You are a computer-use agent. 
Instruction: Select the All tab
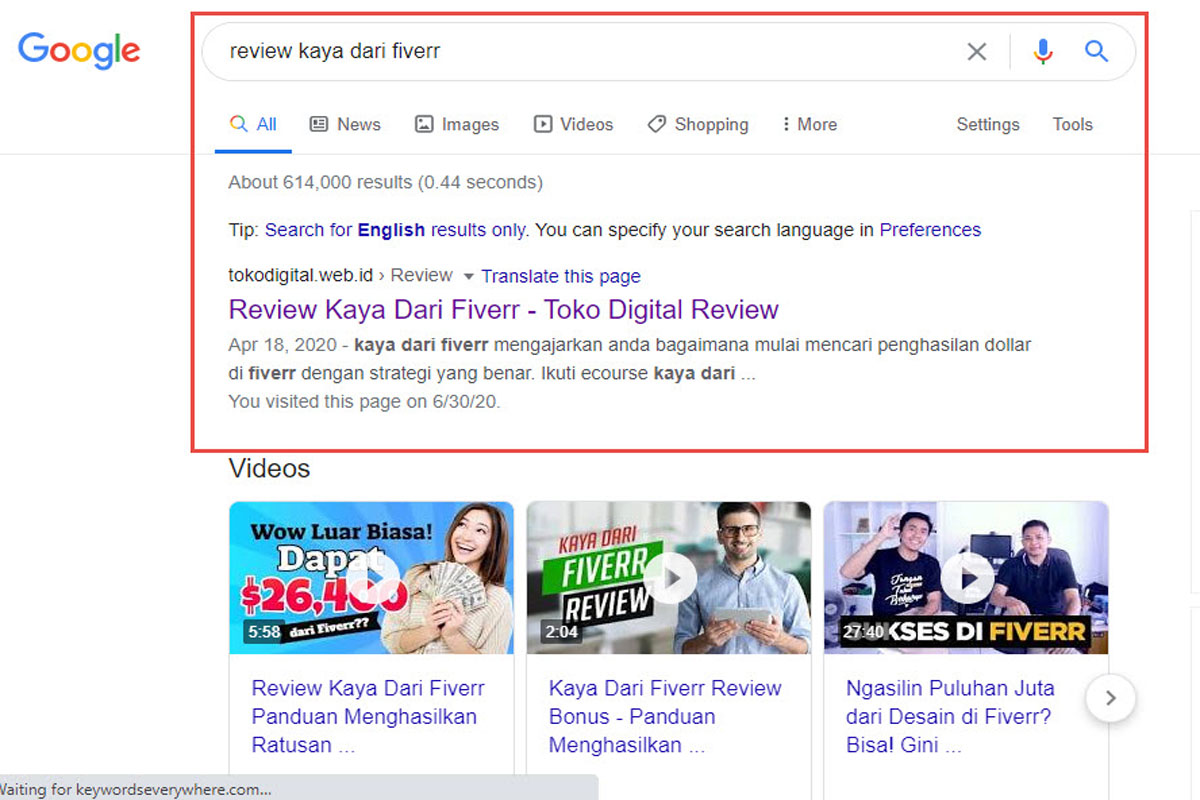[253, 125]
